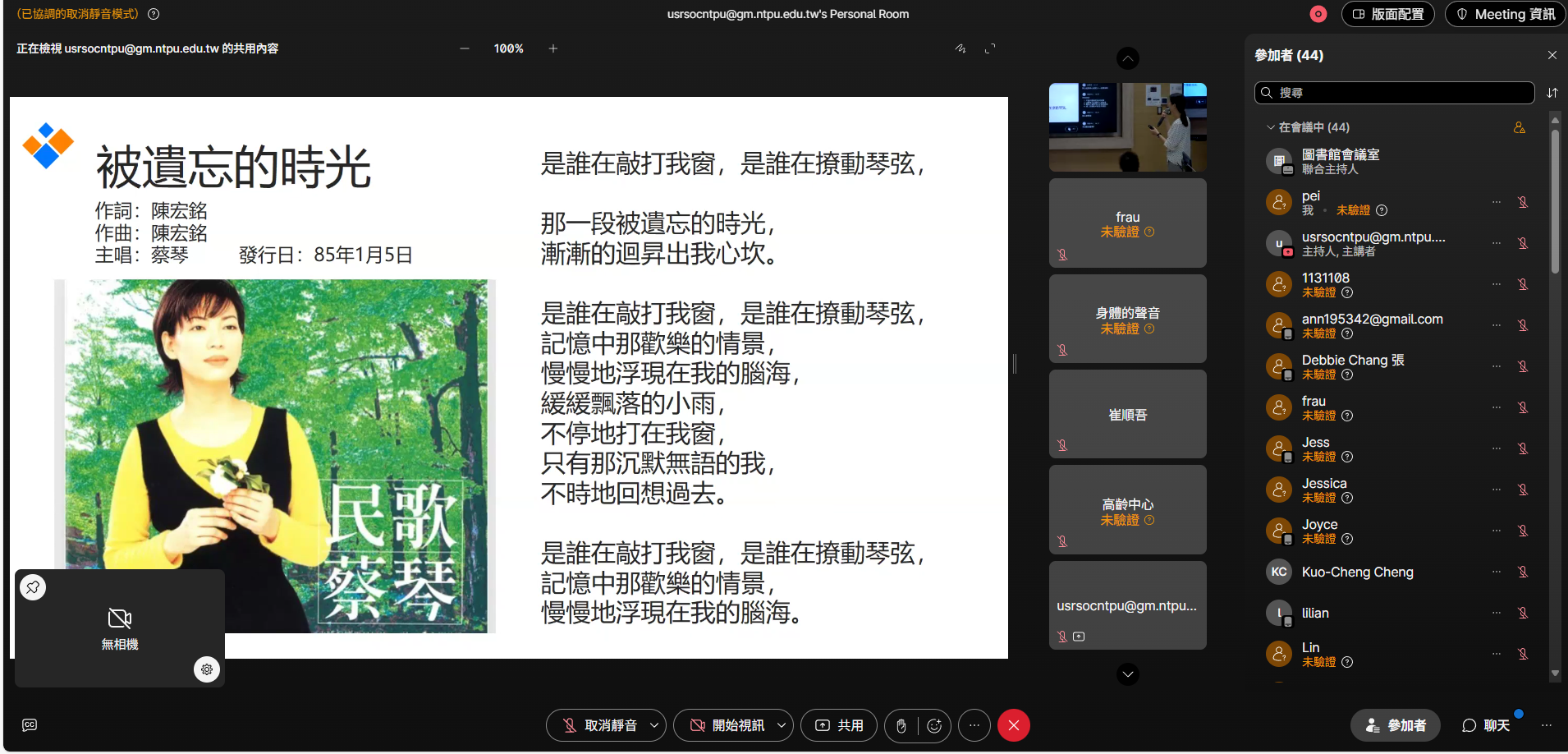Open more options for usrsocntpu@gm.ntpu host

[1497, 243]
